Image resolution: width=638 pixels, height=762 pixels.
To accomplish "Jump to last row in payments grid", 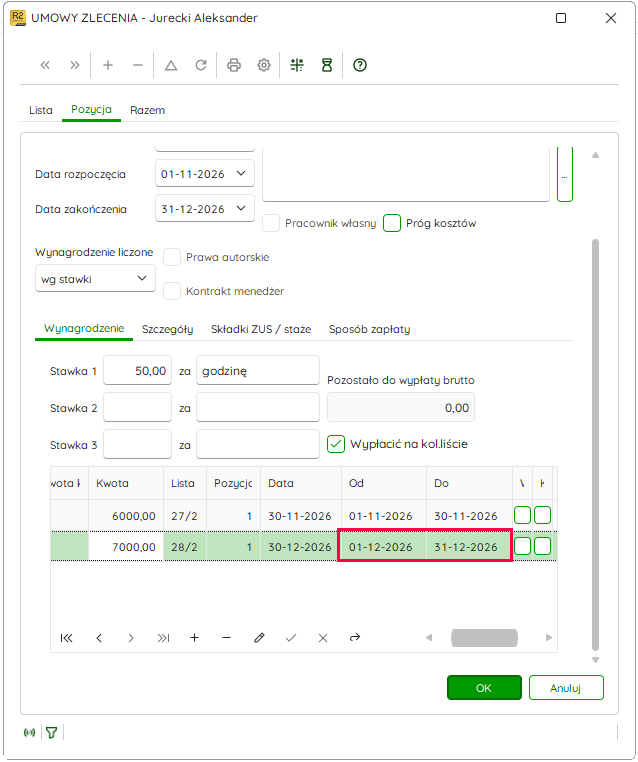I will click(x=163, y=638).
